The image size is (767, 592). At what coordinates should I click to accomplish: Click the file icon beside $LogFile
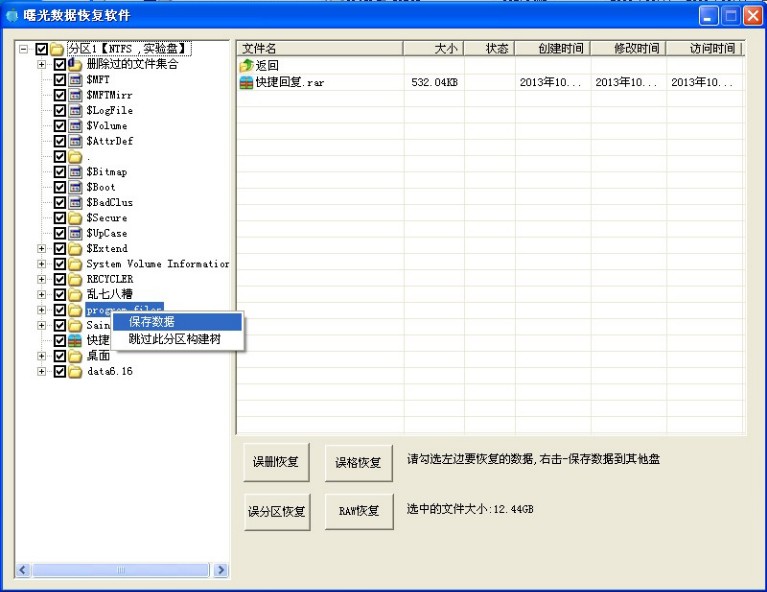[x=75, y=111]
